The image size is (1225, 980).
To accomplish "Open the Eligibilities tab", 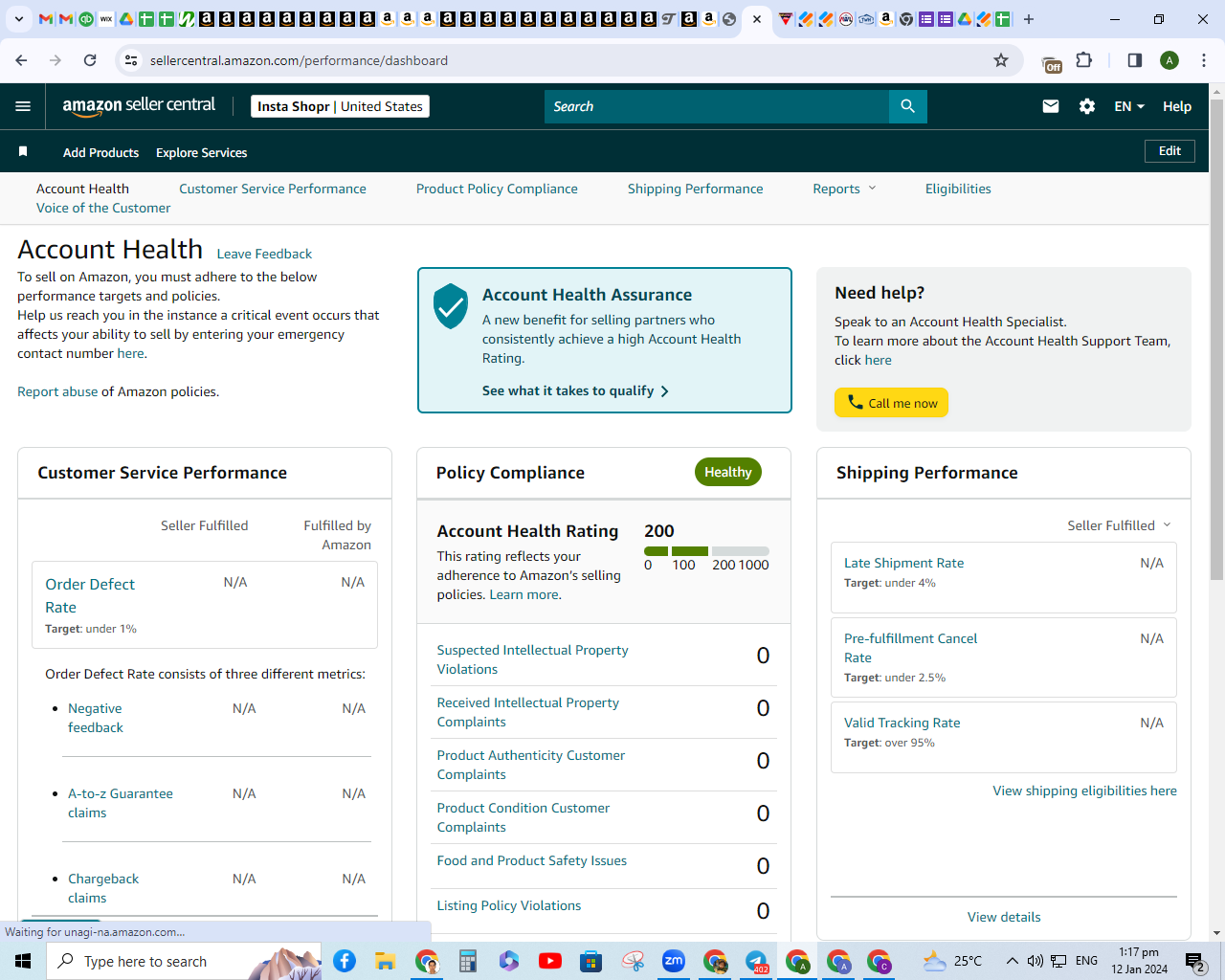I will 958,189.
